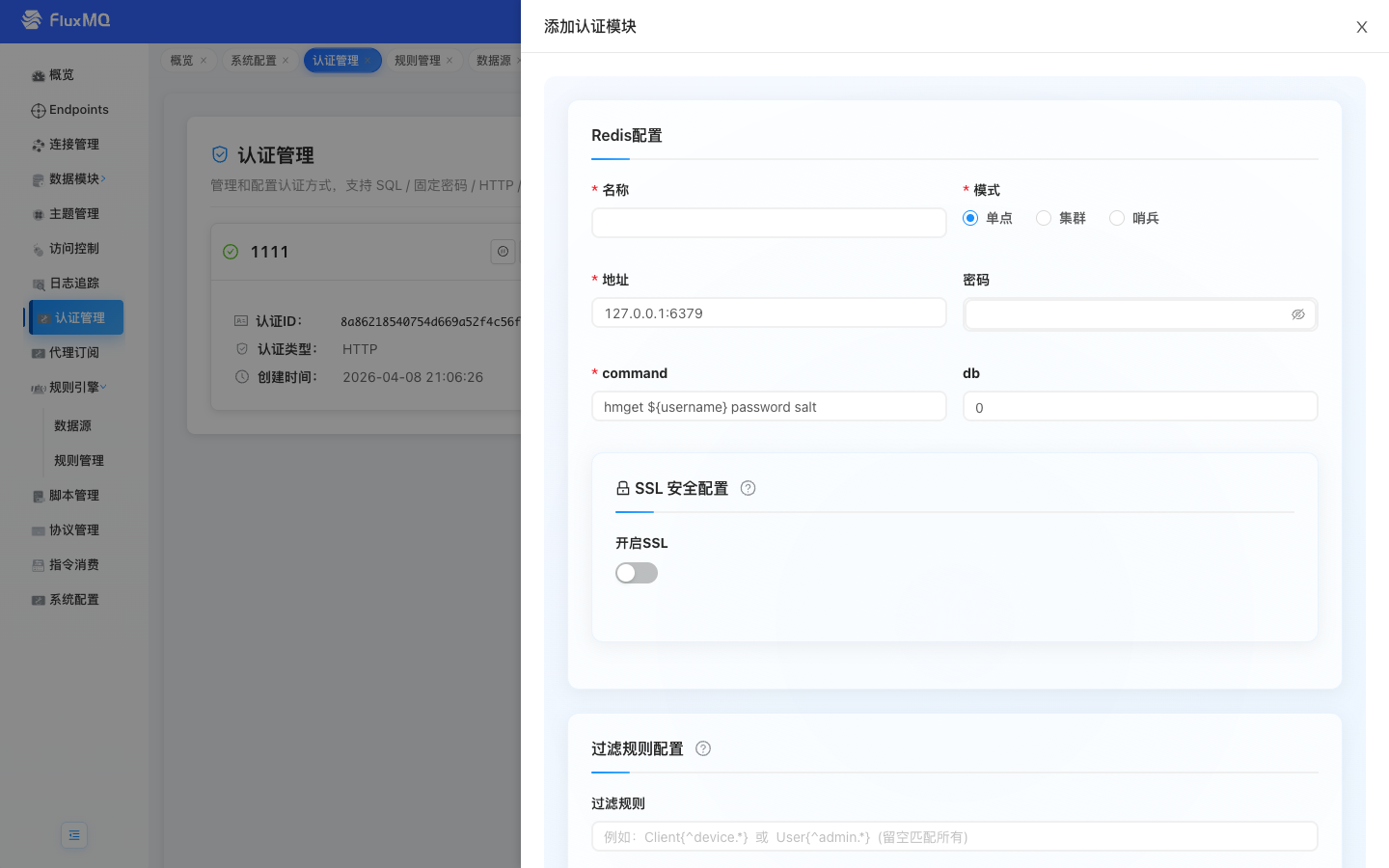Click the 系统配置 sidebar icon
The height and width of the screenshot is (868, 1389).
[39, 600]
